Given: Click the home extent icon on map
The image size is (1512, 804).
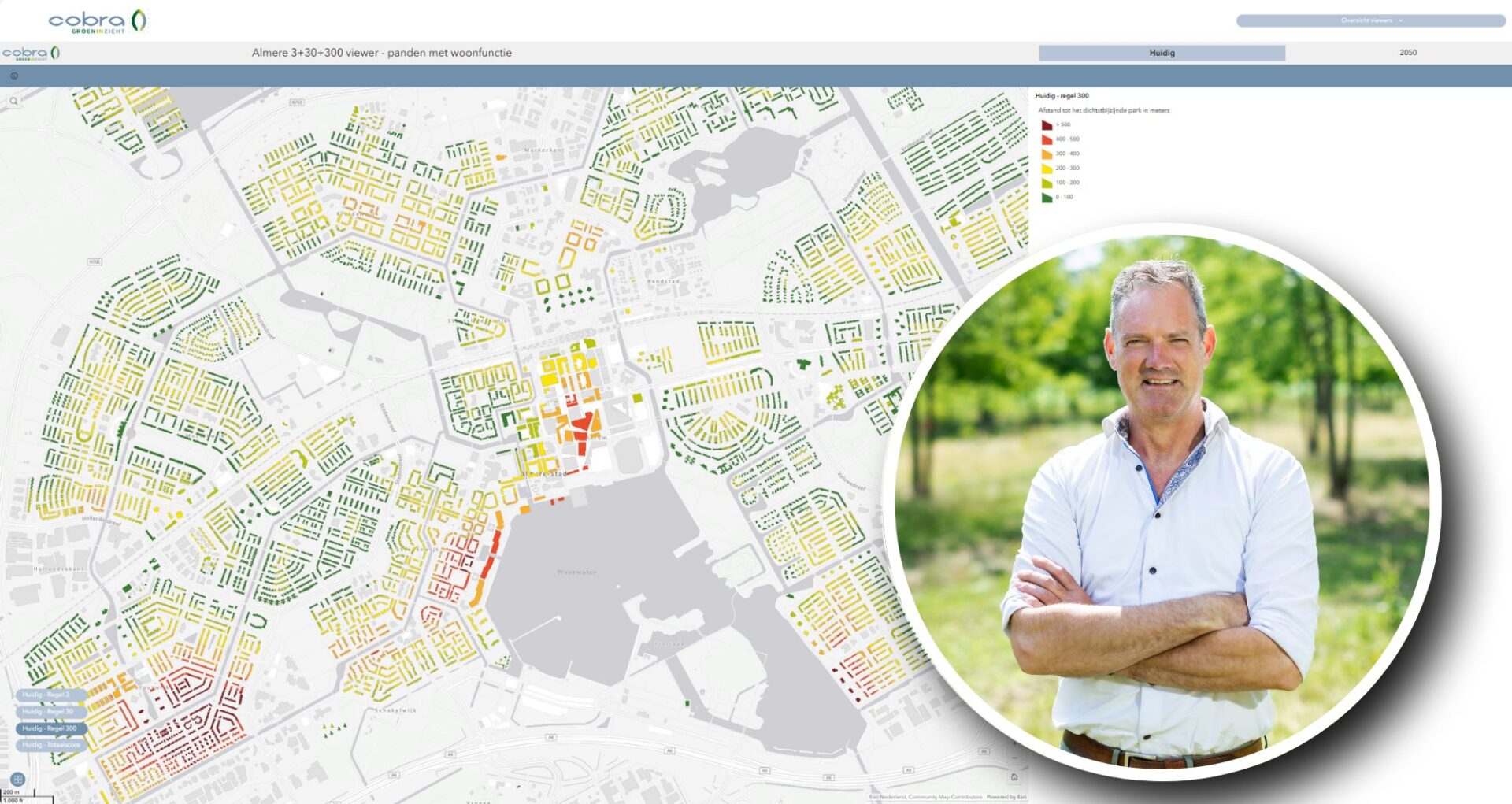Looking at the screenshot, I should pos(1014,777).
